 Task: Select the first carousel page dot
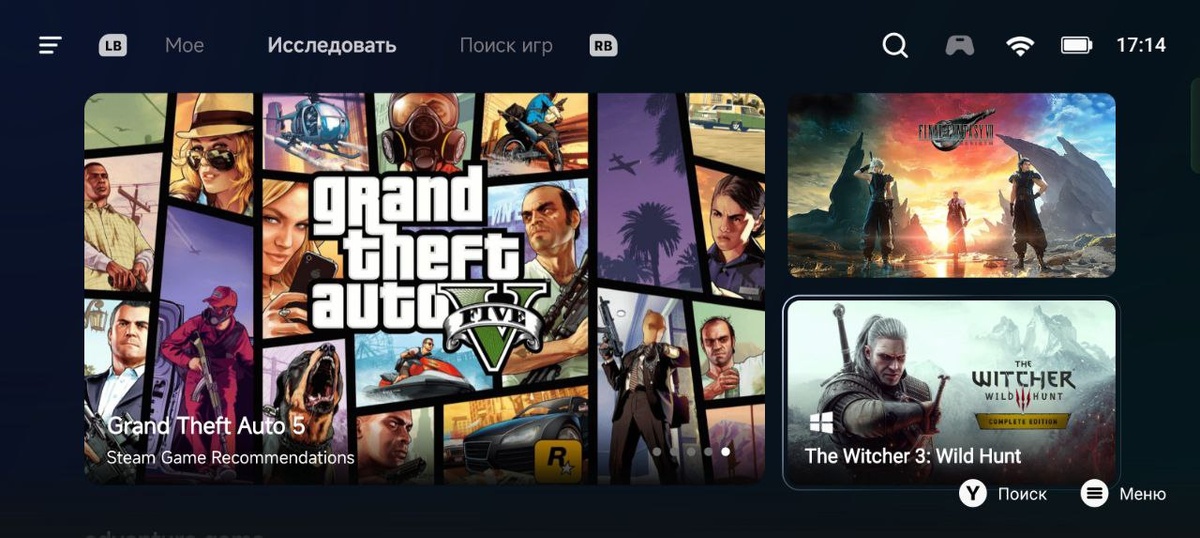pyautogui.click(x=657, y=452)
